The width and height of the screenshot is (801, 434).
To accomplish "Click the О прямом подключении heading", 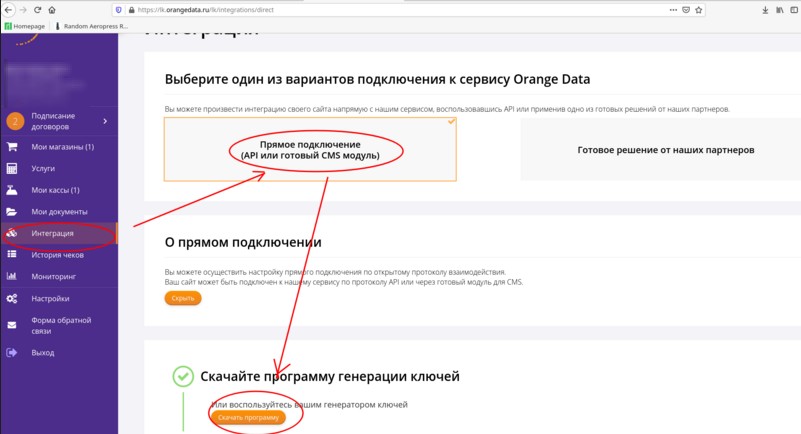I will point(243,242).
